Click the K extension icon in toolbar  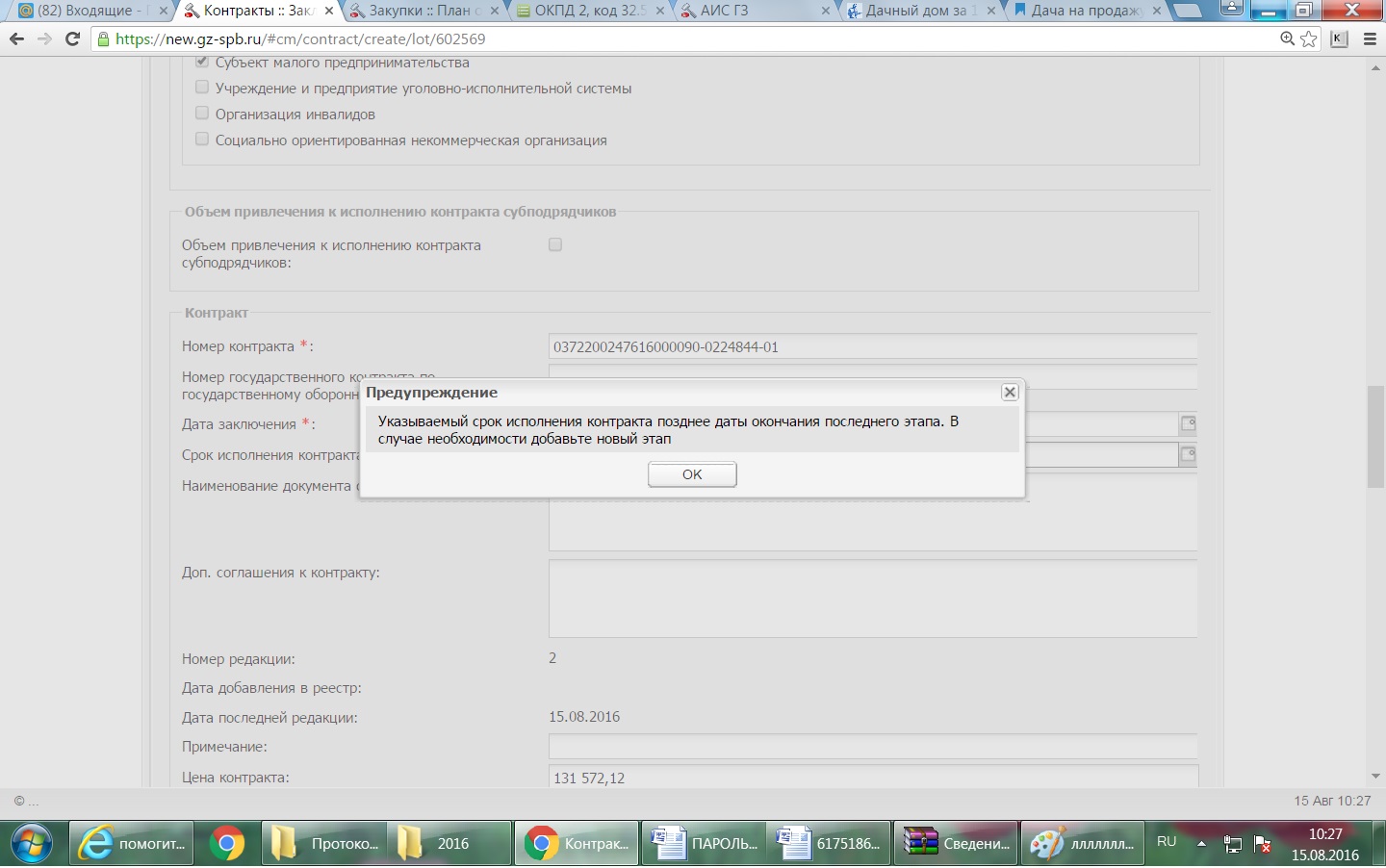click(1339, 38)
